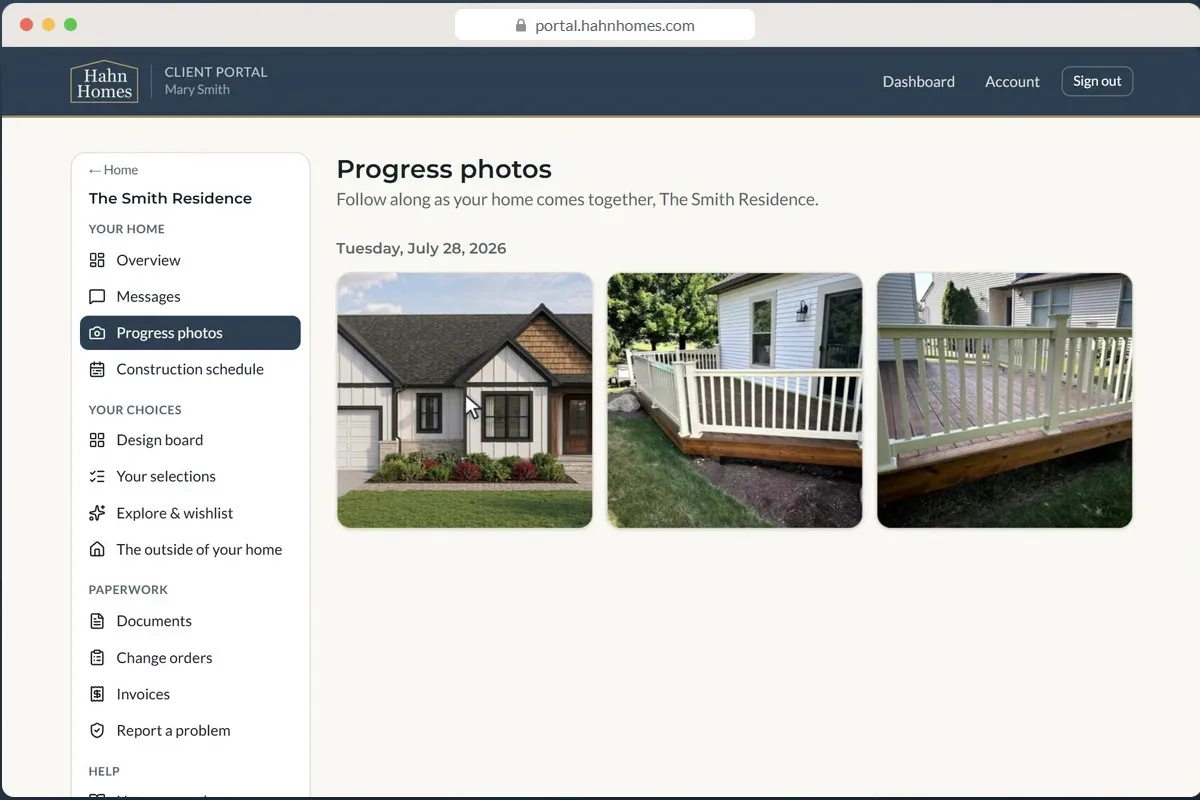Click the Report a problem shield icon
Screen dimensions: 1200x800
tap(97, 731)
